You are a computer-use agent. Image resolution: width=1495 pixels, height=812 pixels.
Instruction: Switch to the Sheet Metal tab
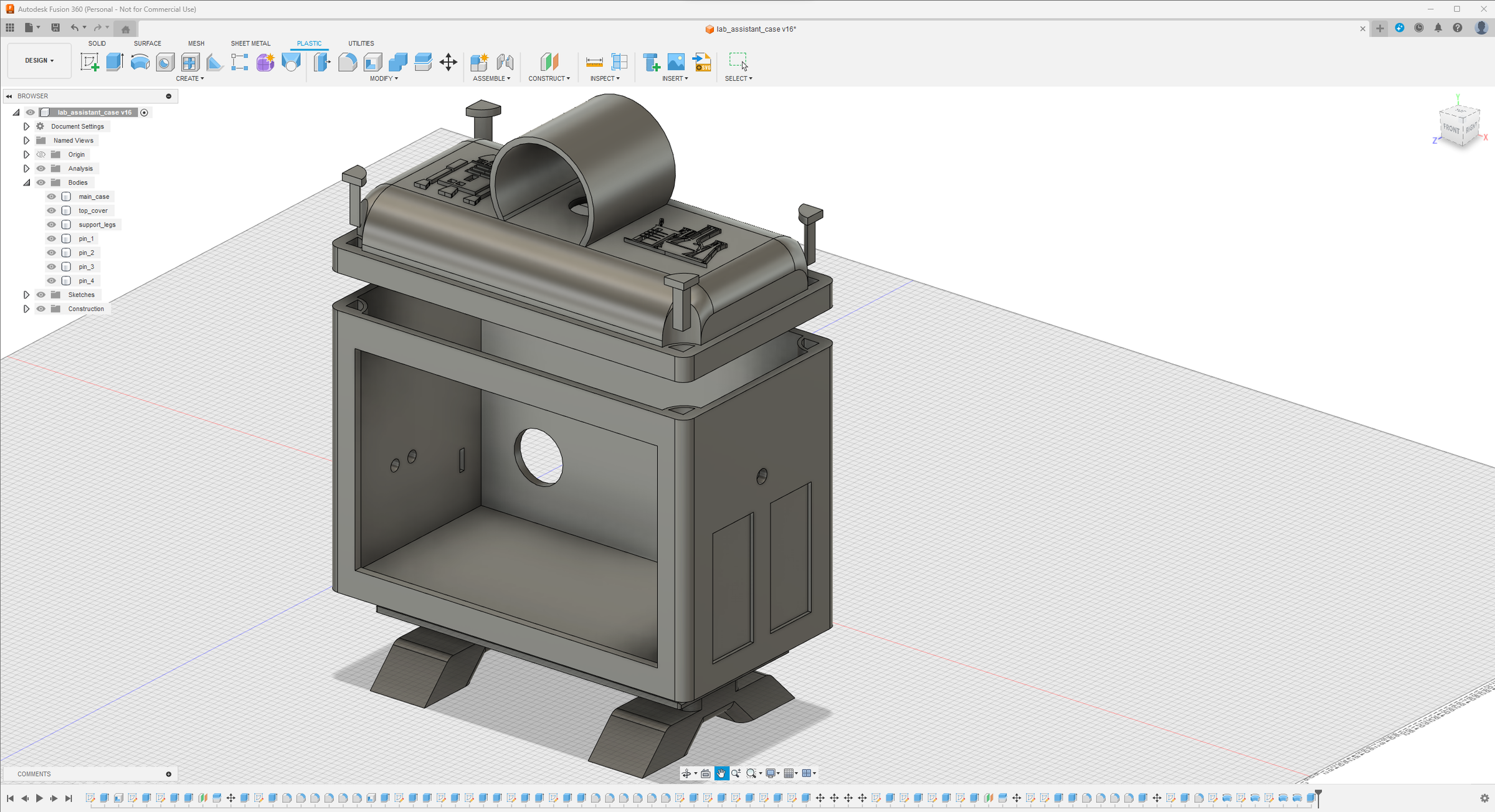point(250,43)
